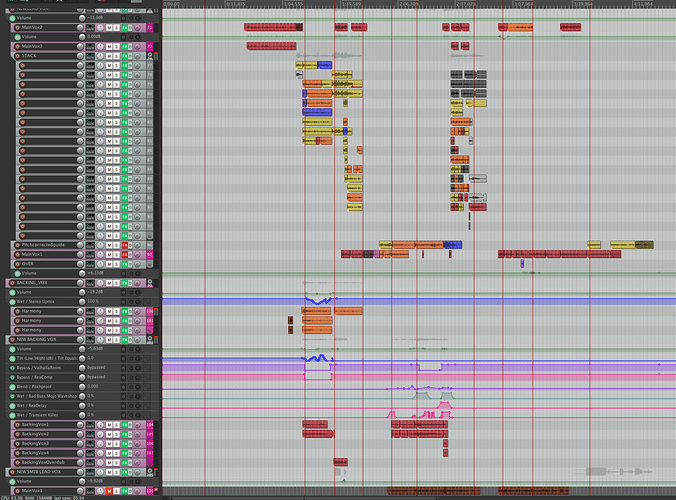Click record-arm circle on STACK track

coord(17,56)
